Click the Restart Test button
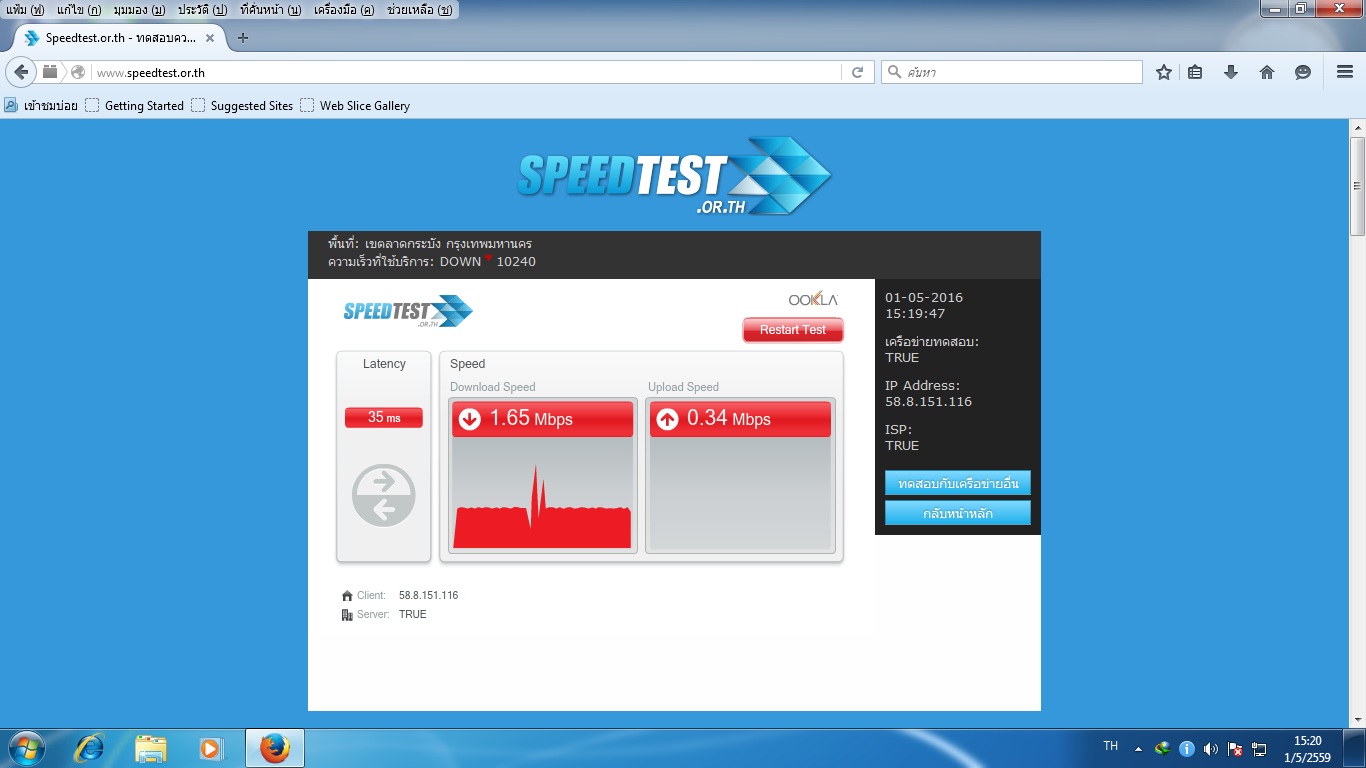This screenshot has width=1366, height=768. [793, 330]
